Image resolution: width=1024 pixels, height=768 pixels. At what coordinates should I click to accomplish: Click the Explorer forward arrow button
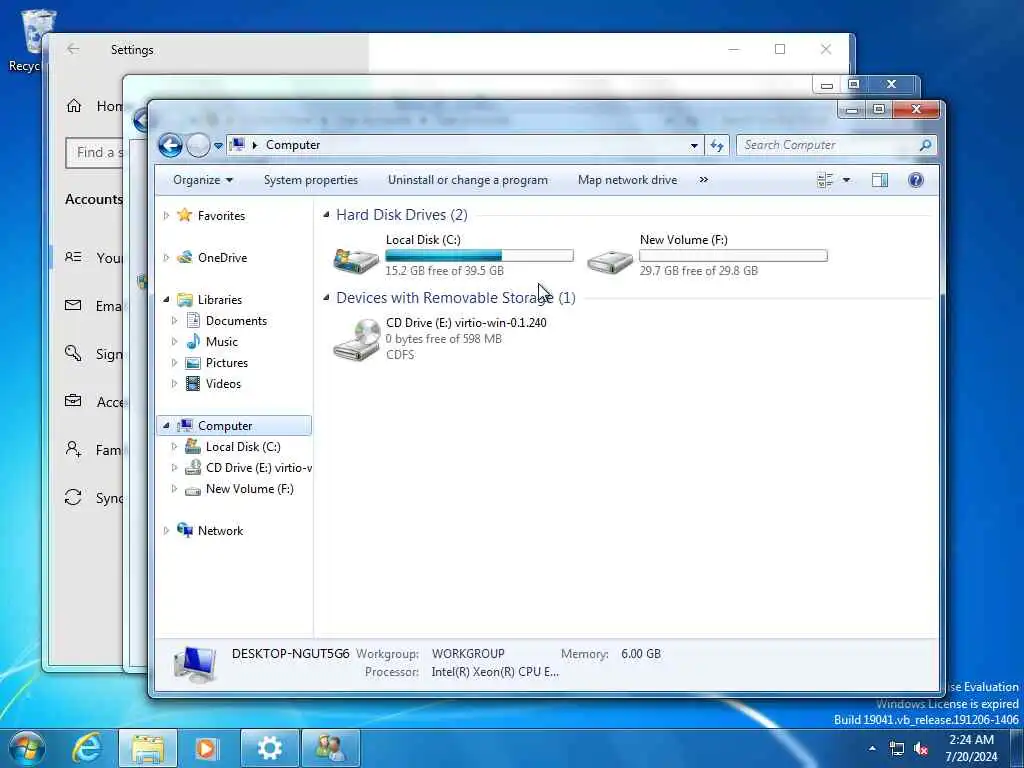[198, 145]
